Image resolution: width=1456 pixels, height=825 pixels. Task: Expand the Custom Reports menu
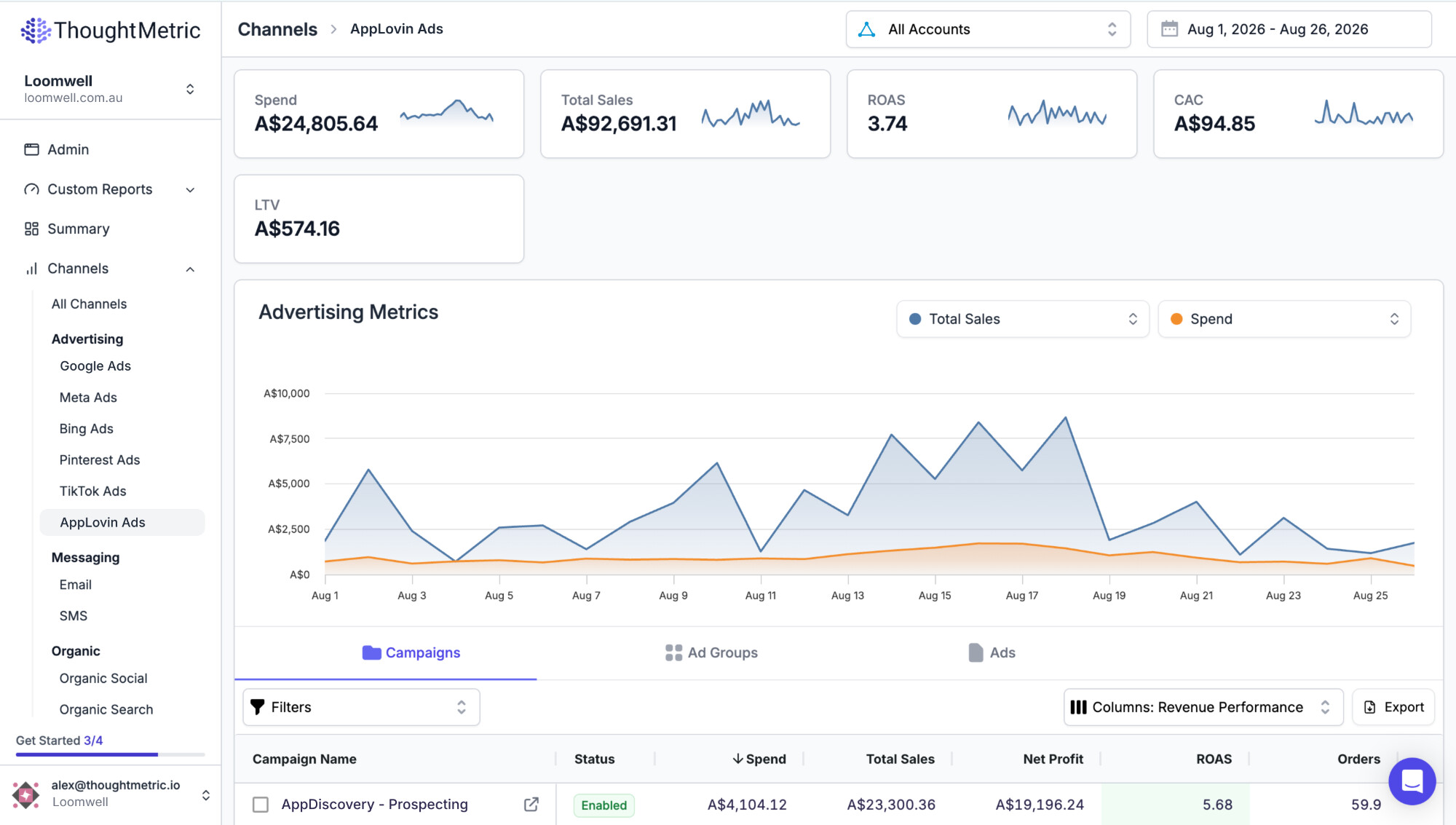[x=190, y=190]
